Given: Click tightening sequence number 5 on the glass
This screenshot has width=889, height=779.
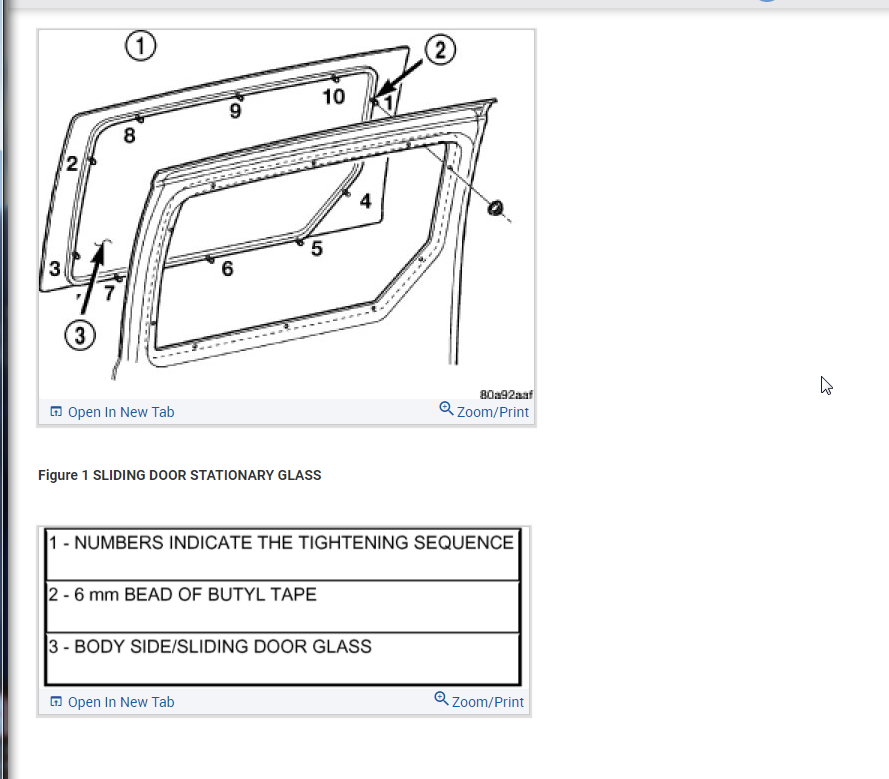Looking at the screenshot, I should tap(317, 248).
